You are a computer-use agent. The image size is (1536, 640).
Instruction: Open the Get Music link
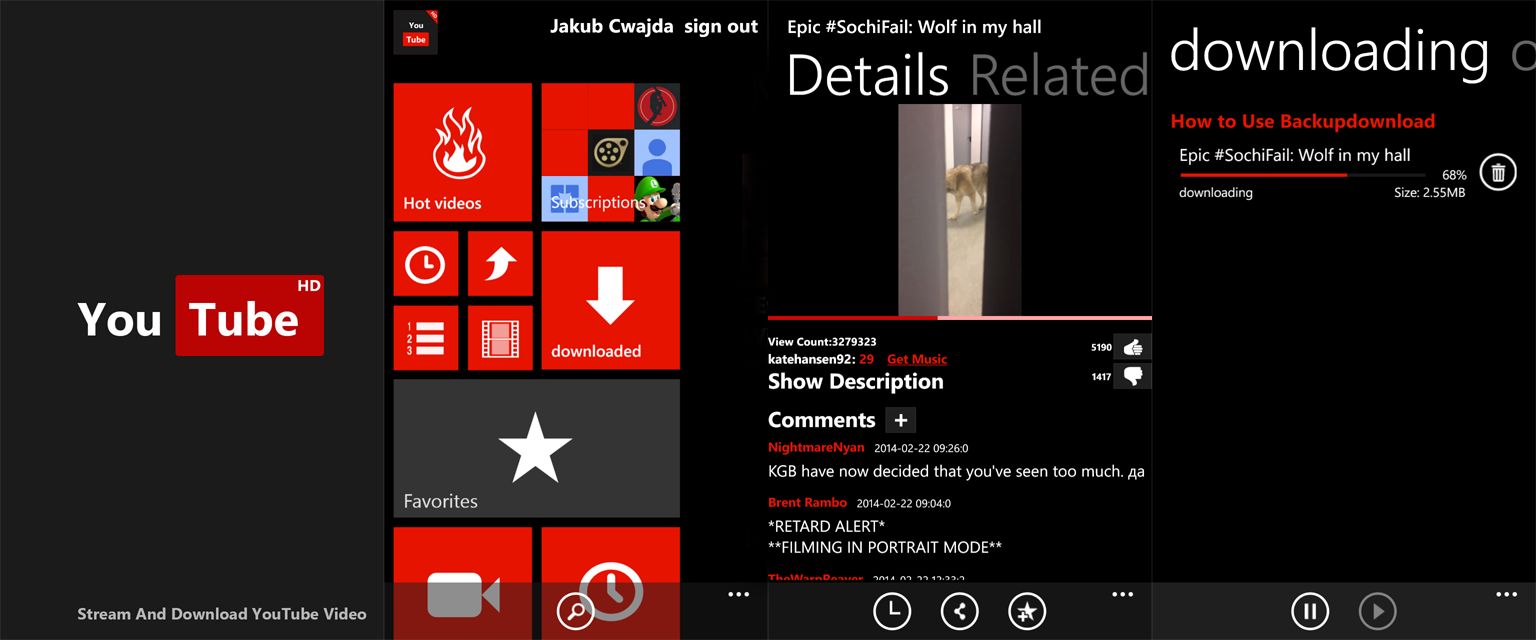tap(916, 359)
